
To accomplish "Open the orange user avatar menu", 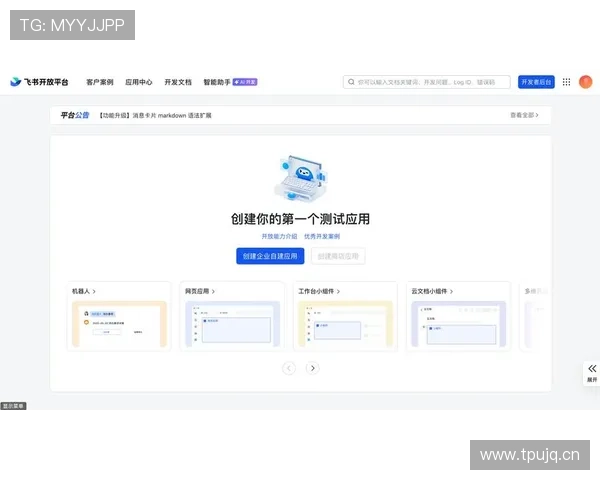I will [x=585, y=82].
